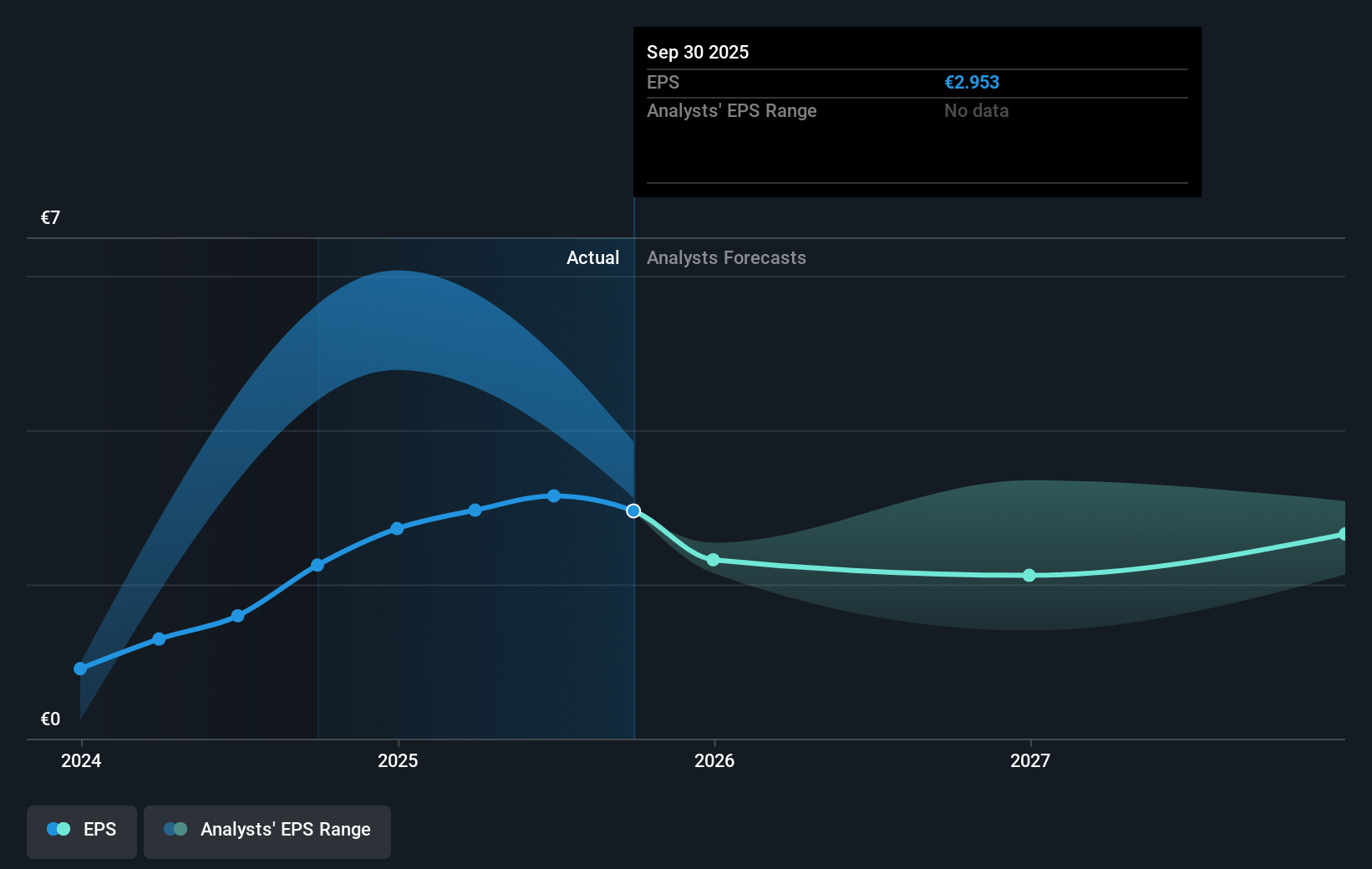Select the highlighted Sep 30 2025 data point
This screenshot has width=1372, height=869.
[633, 511]
